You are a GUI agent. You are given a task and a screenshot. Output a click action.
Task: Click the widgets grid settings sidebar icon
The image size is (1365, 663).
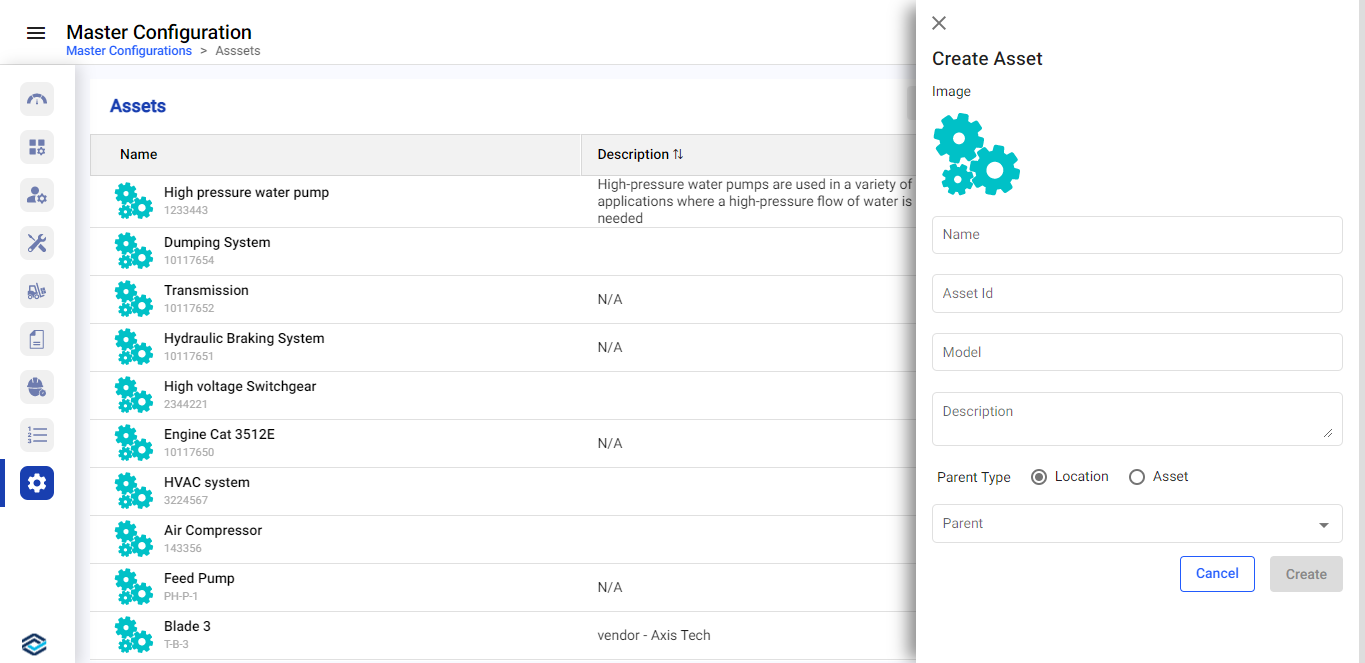click(x=37, y=147)
